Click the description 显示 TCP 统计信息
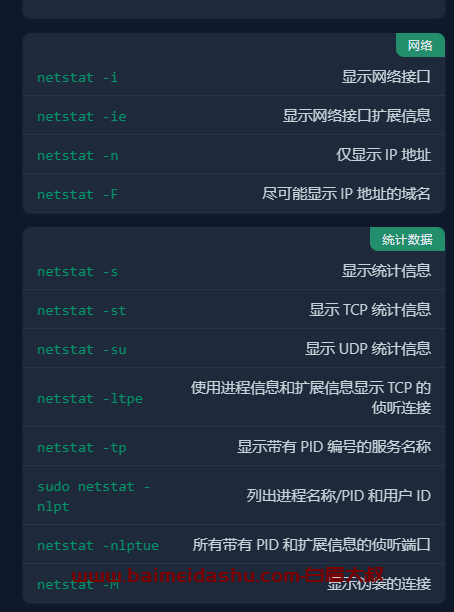The image size is (454, 612). point(370,310)
